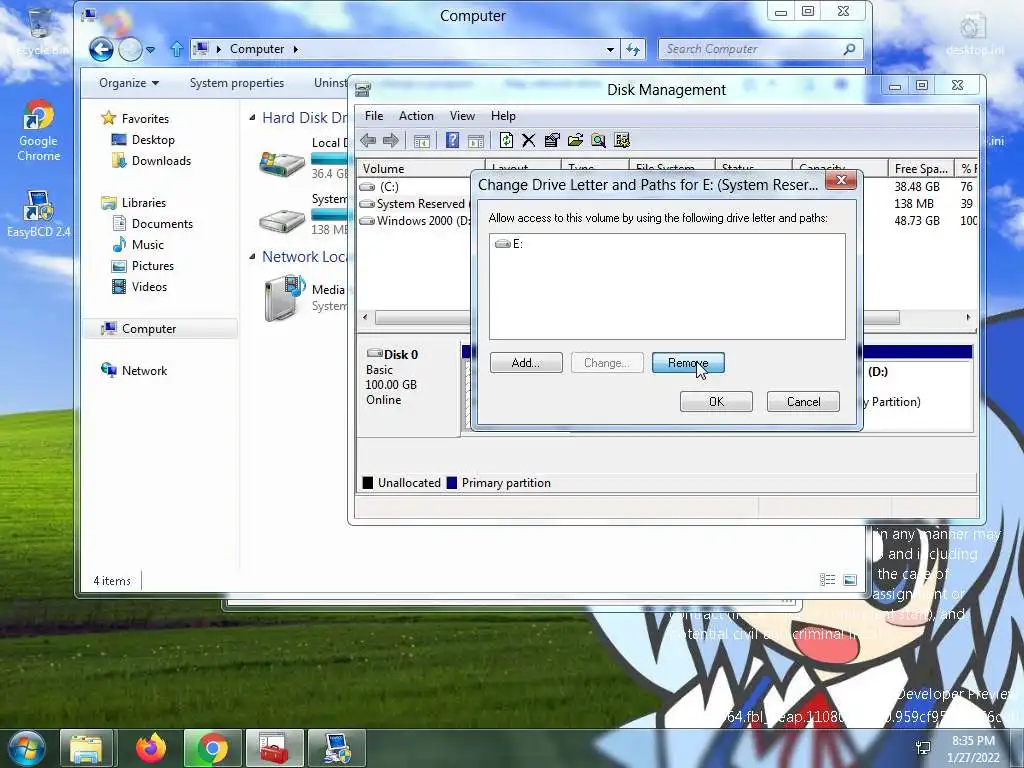Open recent locations dropdown beside Forward button
The width and height of the screenshot is (1024, 768).
point(151,50)
